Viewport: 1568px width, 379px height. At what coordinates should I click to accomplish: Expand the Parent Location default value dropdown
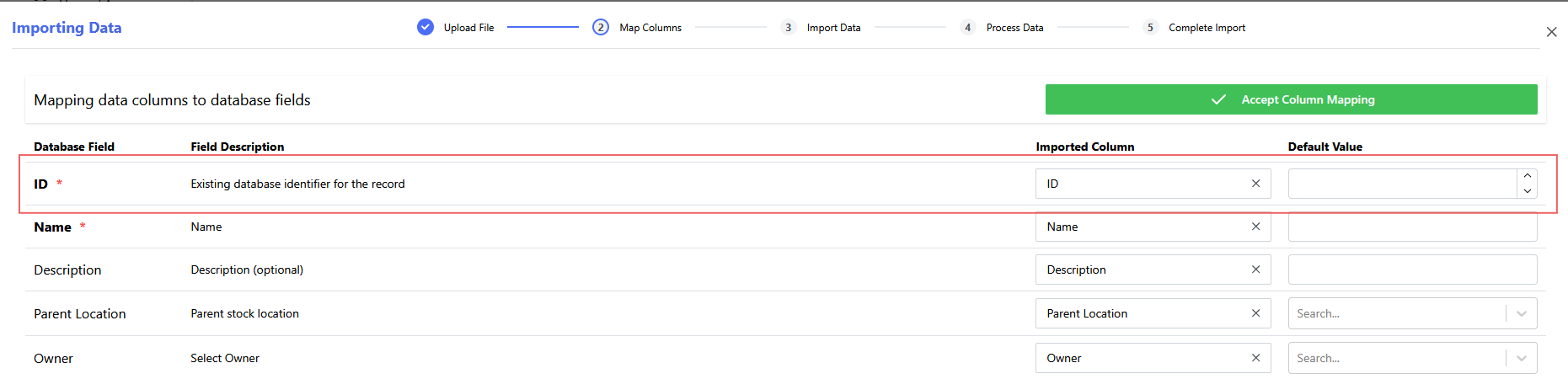coord(1522,313)
